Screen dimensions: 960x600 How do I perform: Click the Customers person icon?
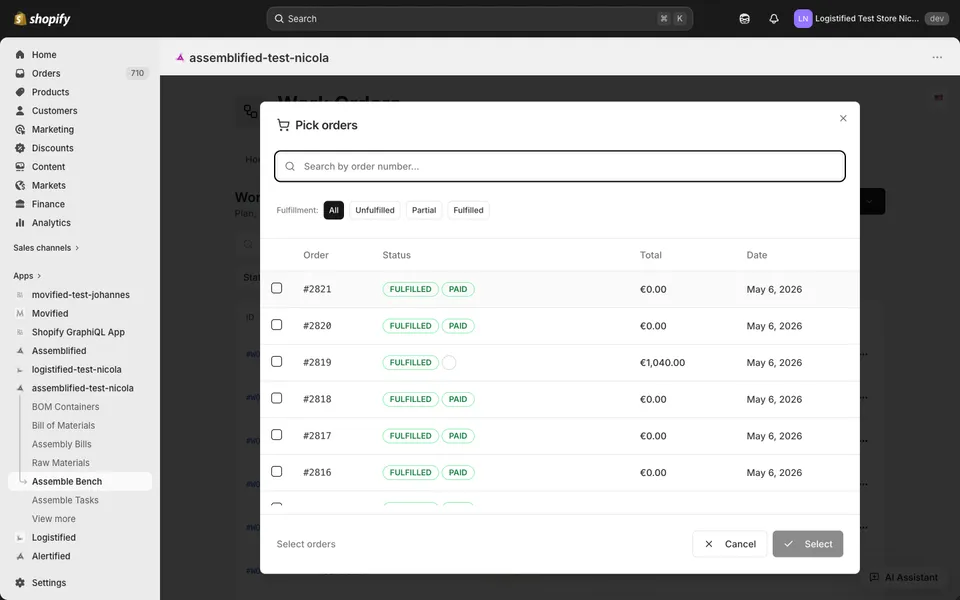click(20, 111)
